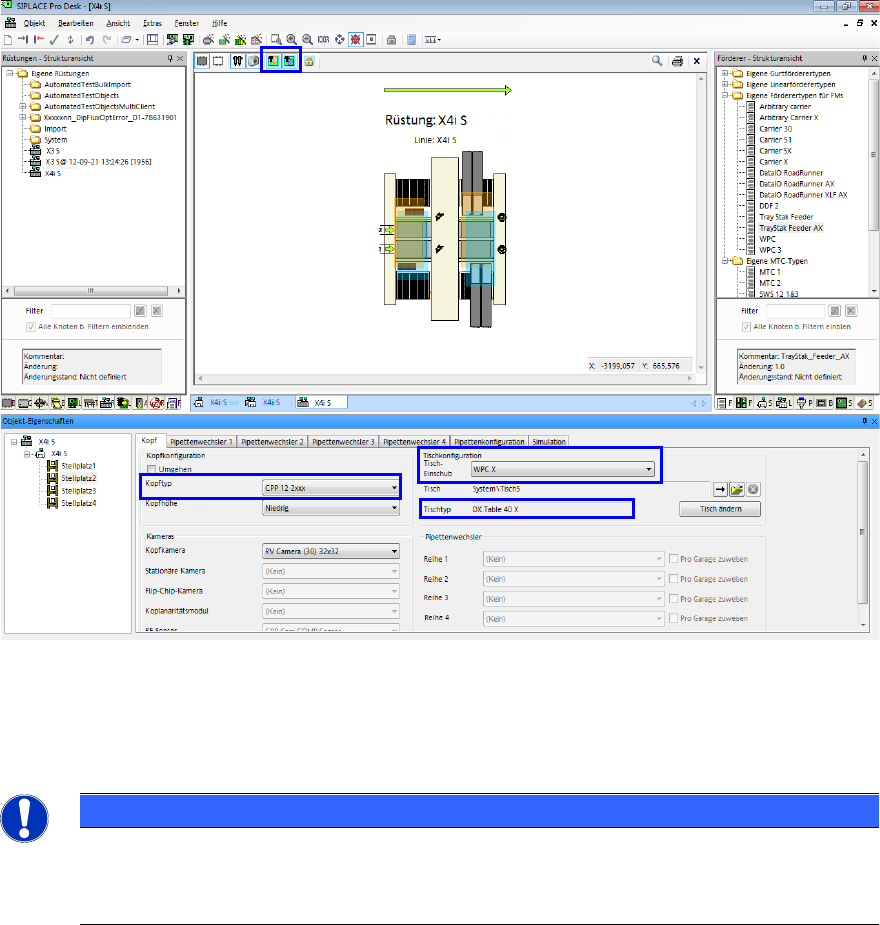Screen dimensions: 880x925
Task: Click the search magnifier in setup view toolbar
Action: click(x=657, y=60)
